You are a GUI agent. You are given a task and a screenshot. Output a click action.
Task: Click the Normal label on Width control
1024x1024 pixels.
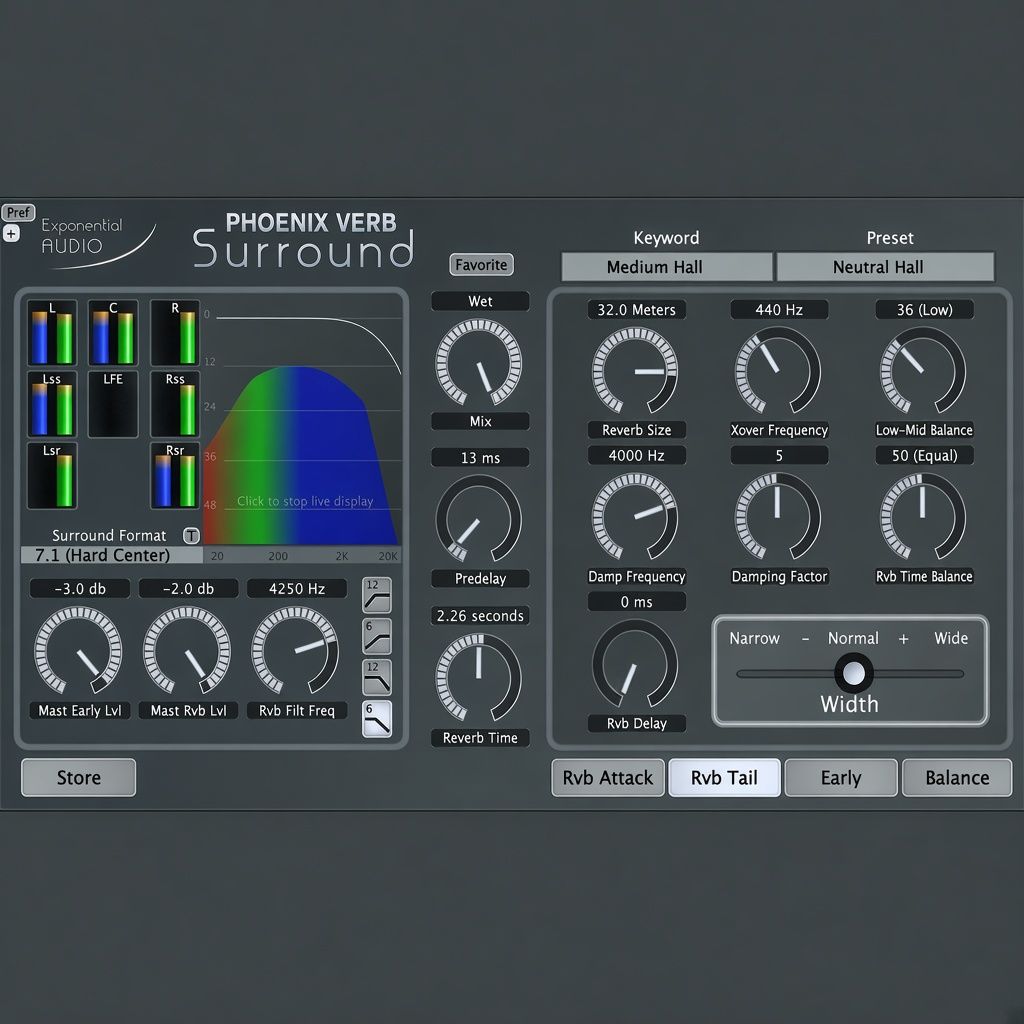853,638
